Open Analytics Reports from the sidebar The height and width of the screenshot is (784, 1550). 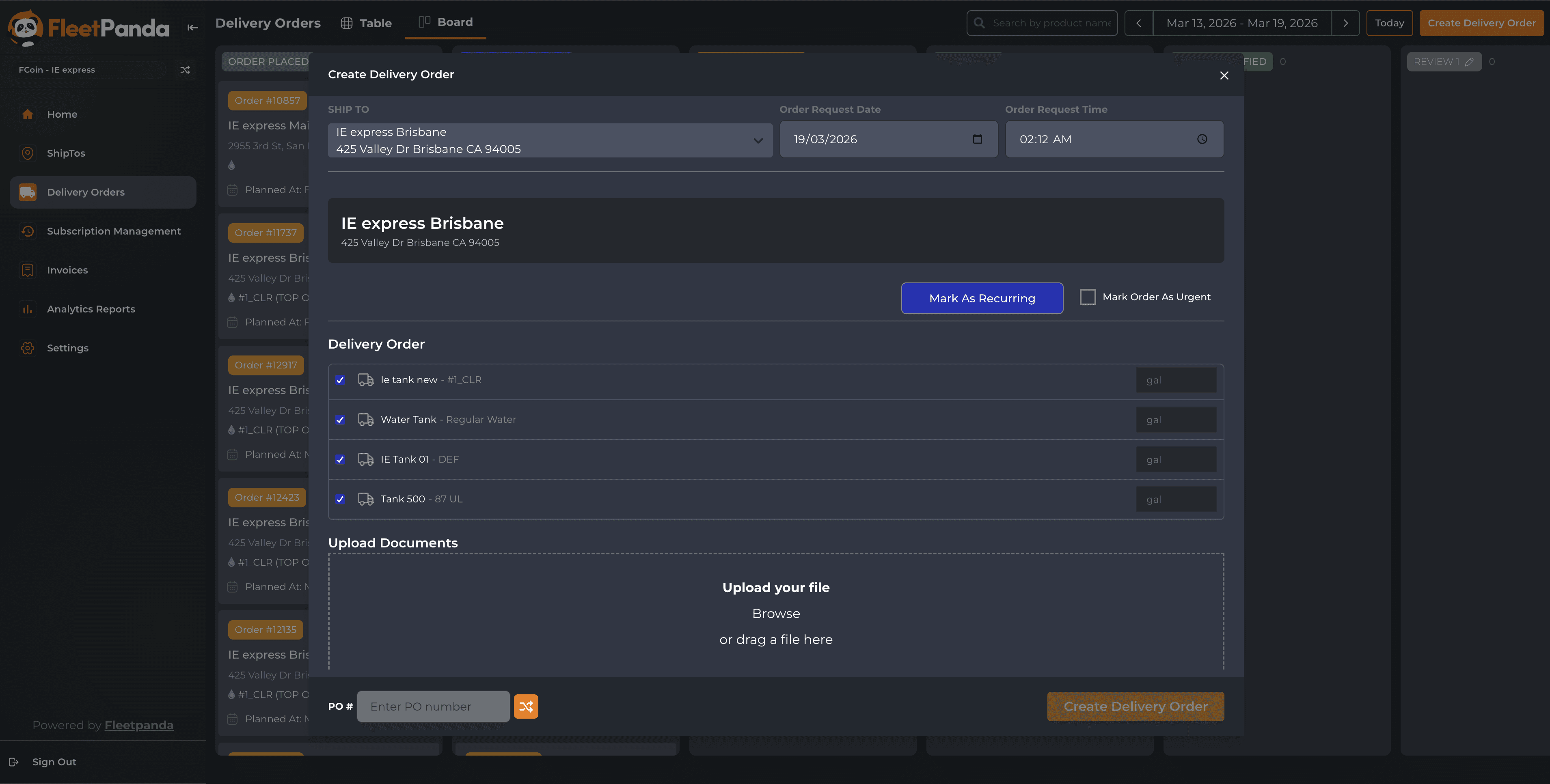click(91, 309)
